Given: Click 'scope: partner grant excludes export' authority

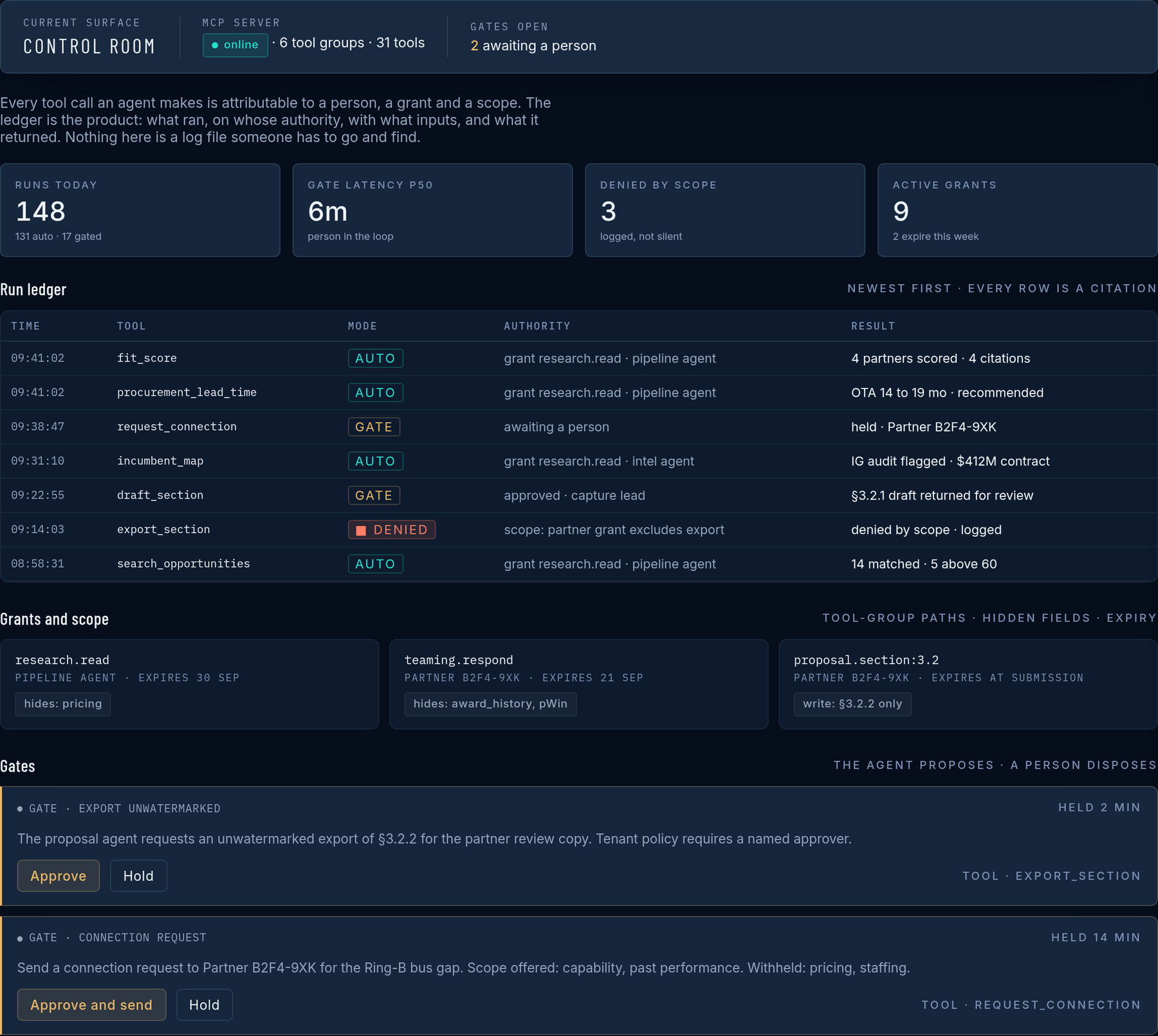Looking at the screenshot, I should coord(614,529).
